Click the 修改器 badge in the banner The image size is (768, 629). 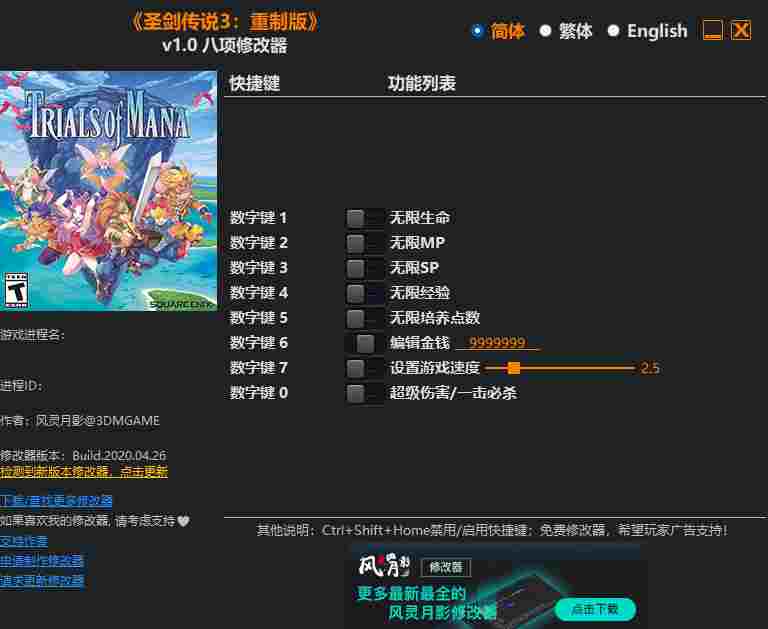click(446, 567)
